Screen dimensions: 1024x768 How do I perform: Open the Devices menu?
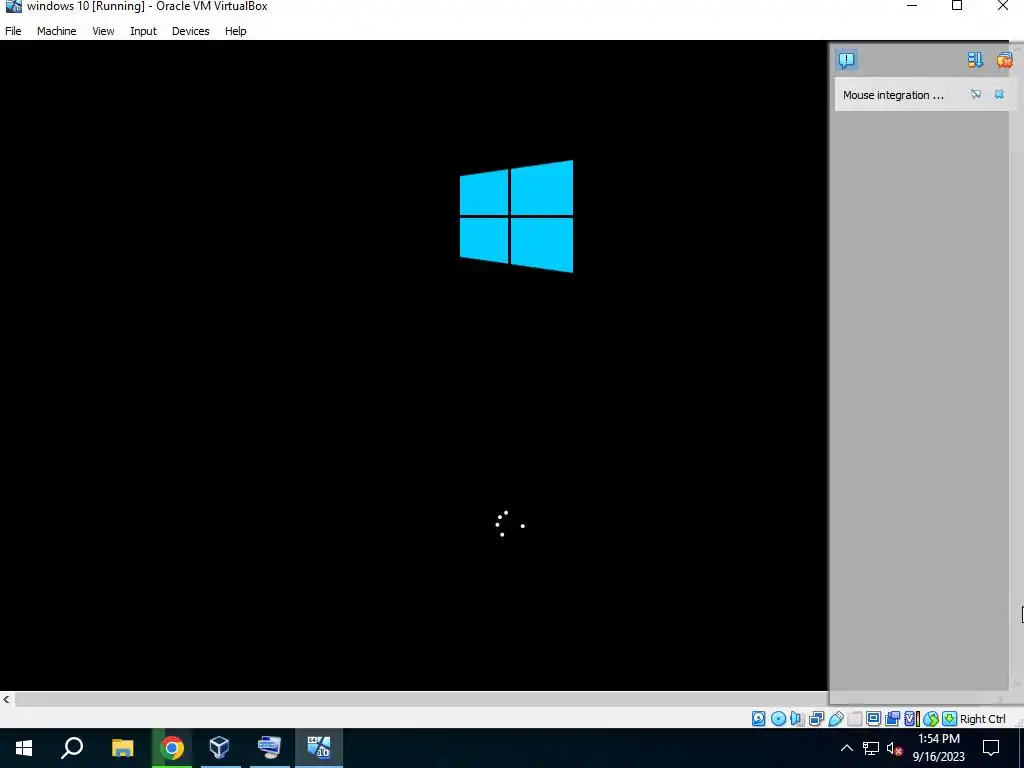191,31
